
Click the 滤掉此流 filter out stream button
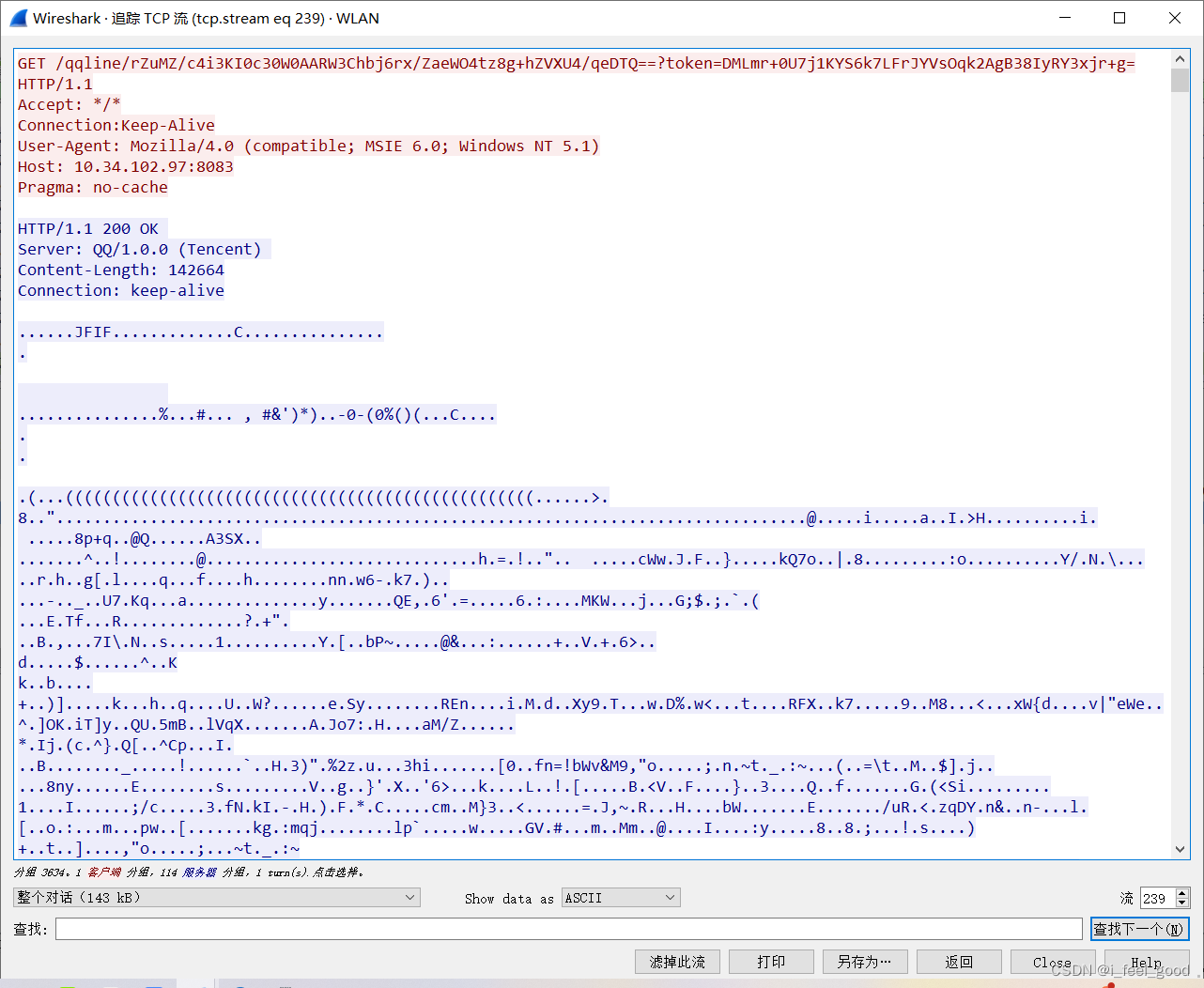pyautogui.click(x=677, y=962)
